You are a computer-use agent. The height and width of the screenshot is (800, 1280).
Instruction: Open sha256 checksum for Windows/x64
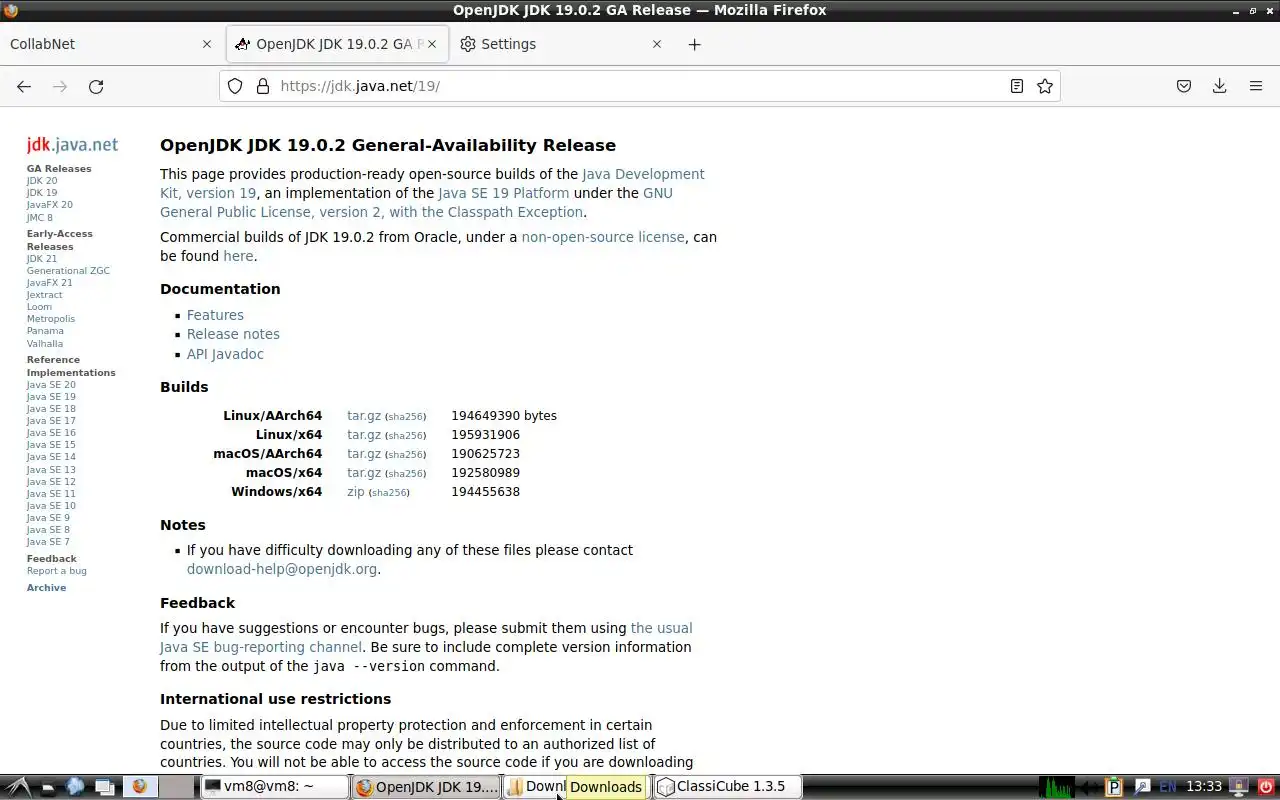click(x=389, y=493)
